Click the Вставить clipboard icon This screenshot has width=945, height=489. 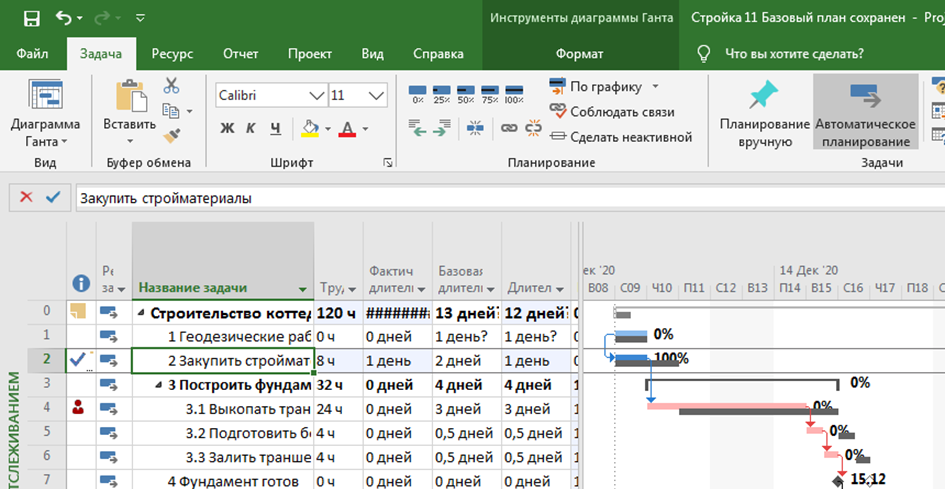(x=130, y=95)
